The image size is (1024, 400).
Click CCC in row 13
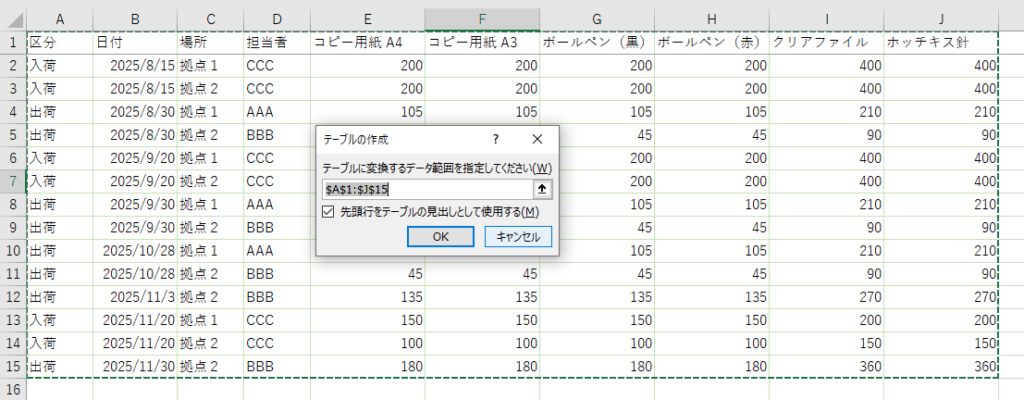[x=277, y=320]
